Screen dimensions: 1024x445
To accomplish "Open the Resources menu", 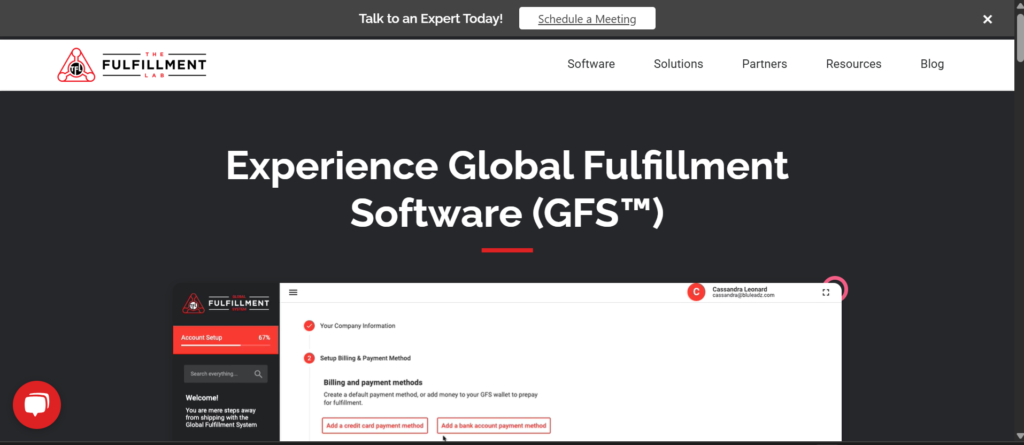I will click(x=854, y=64).
